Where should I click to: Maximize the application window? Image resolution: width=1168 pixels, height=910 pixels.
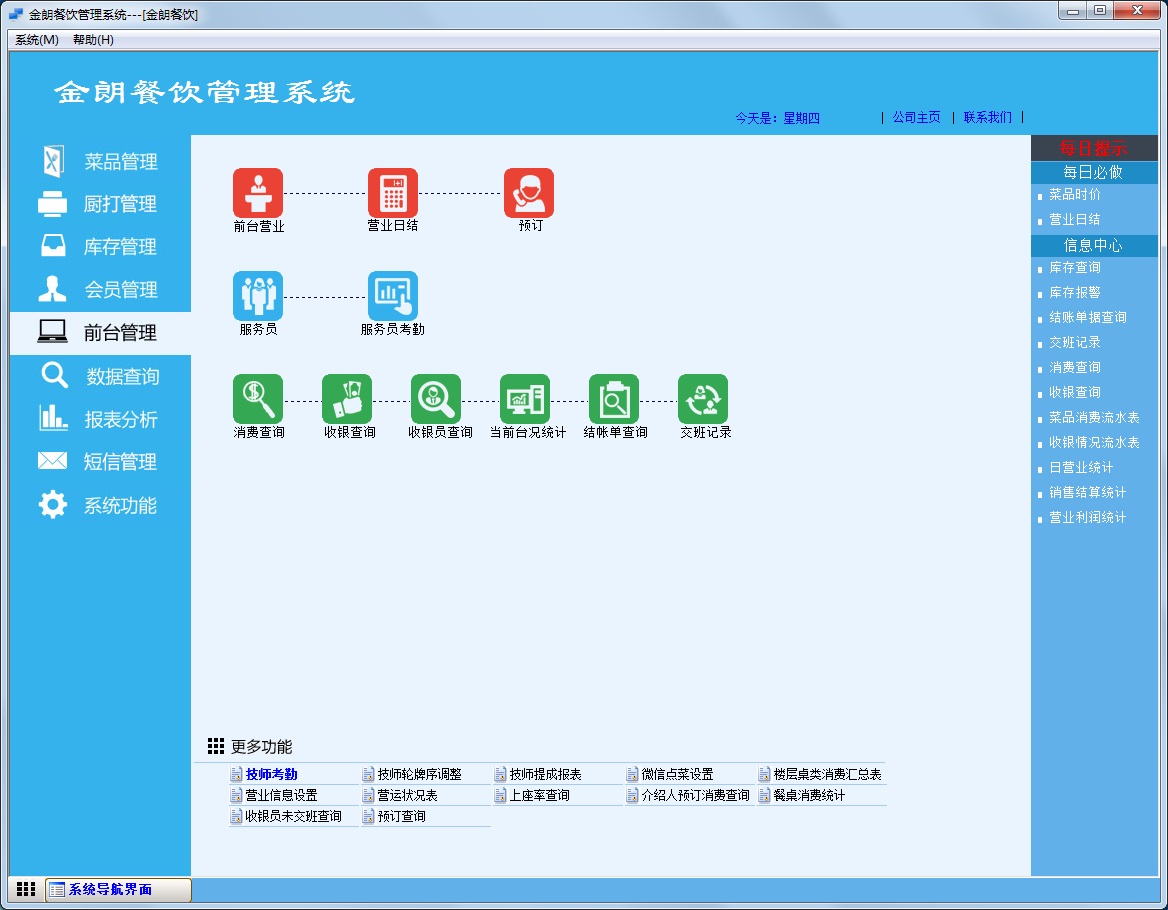click(x=1099, y=10)
